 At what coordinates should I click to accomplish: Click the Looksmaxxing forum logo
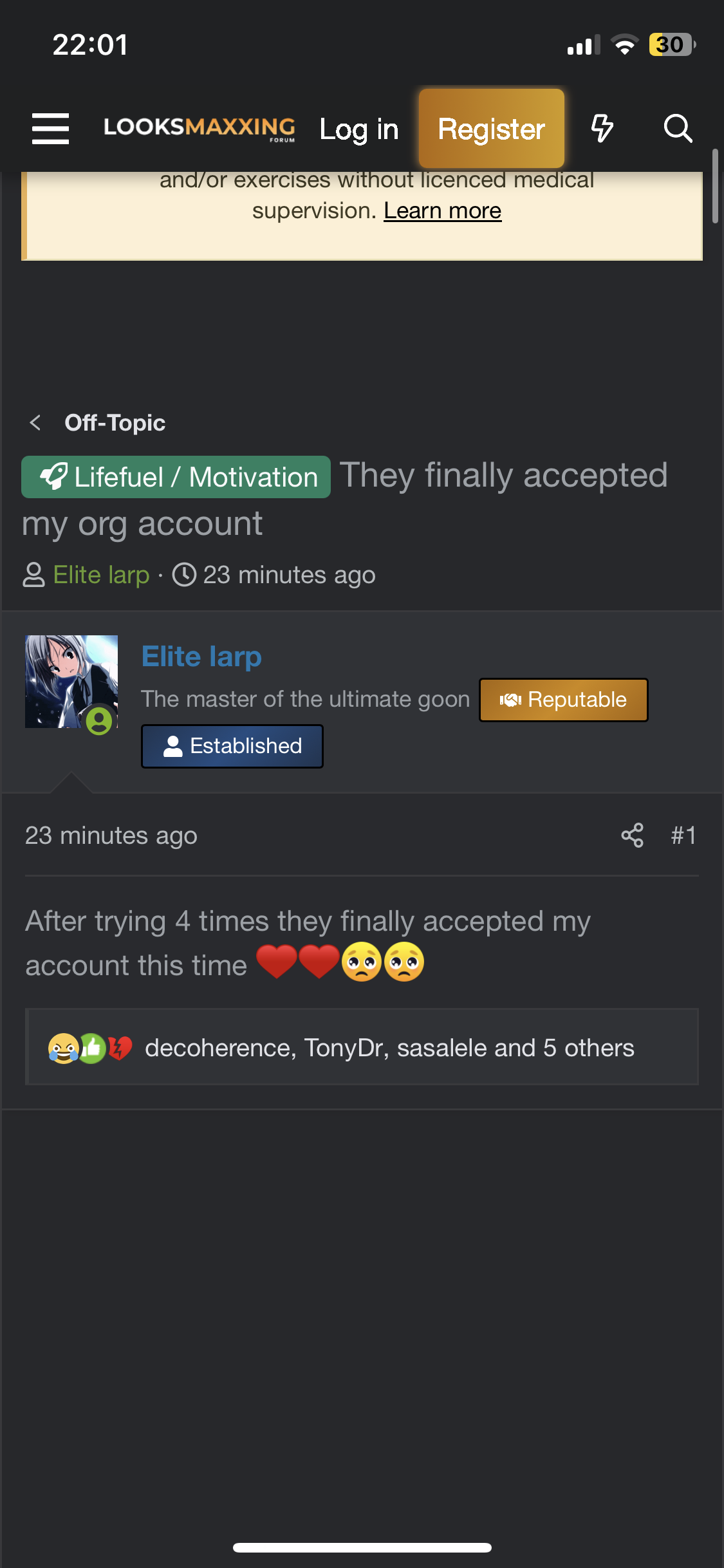[x=200, y=129]
